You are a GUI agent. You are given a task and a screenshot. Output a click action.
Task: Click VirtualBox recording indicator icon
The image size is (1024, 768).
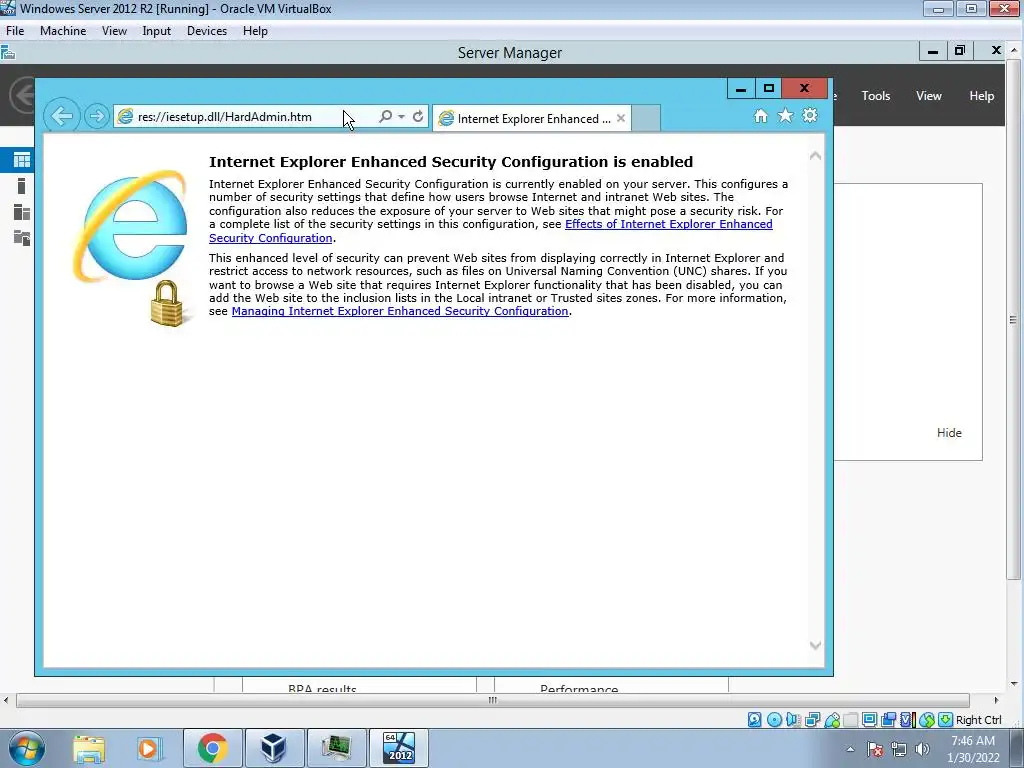(x=888, y=720)
